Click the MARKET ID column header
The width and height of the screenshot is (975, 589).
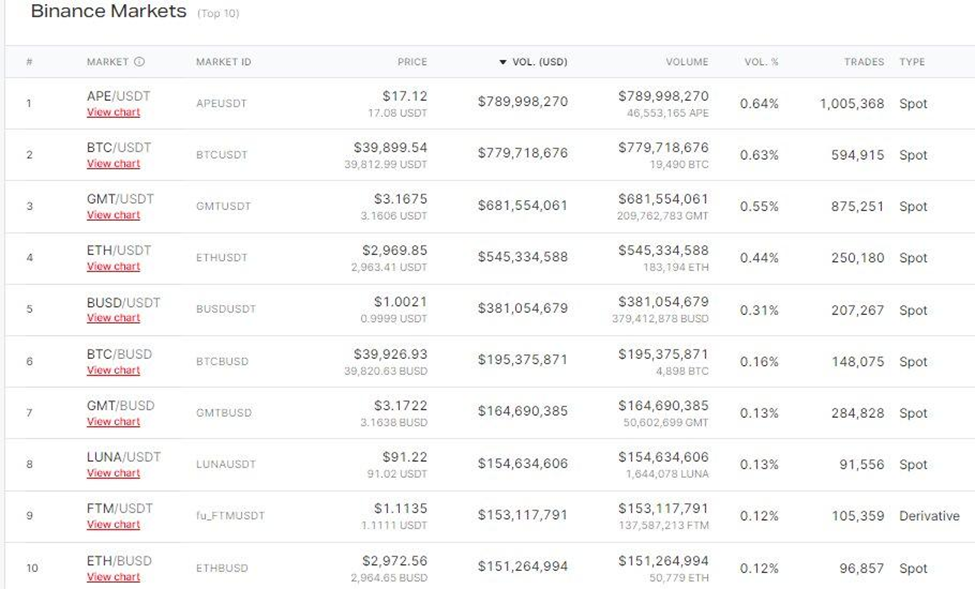coord(224,62)
